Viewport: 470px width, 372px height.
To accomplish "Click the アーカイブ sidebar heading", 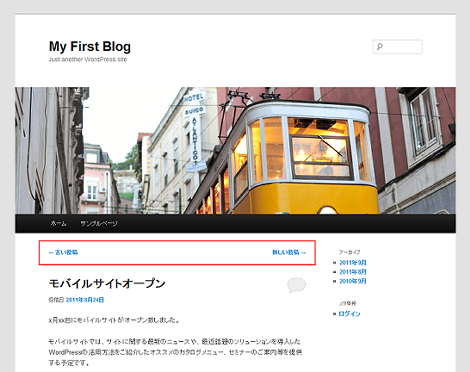I will 350,252.
